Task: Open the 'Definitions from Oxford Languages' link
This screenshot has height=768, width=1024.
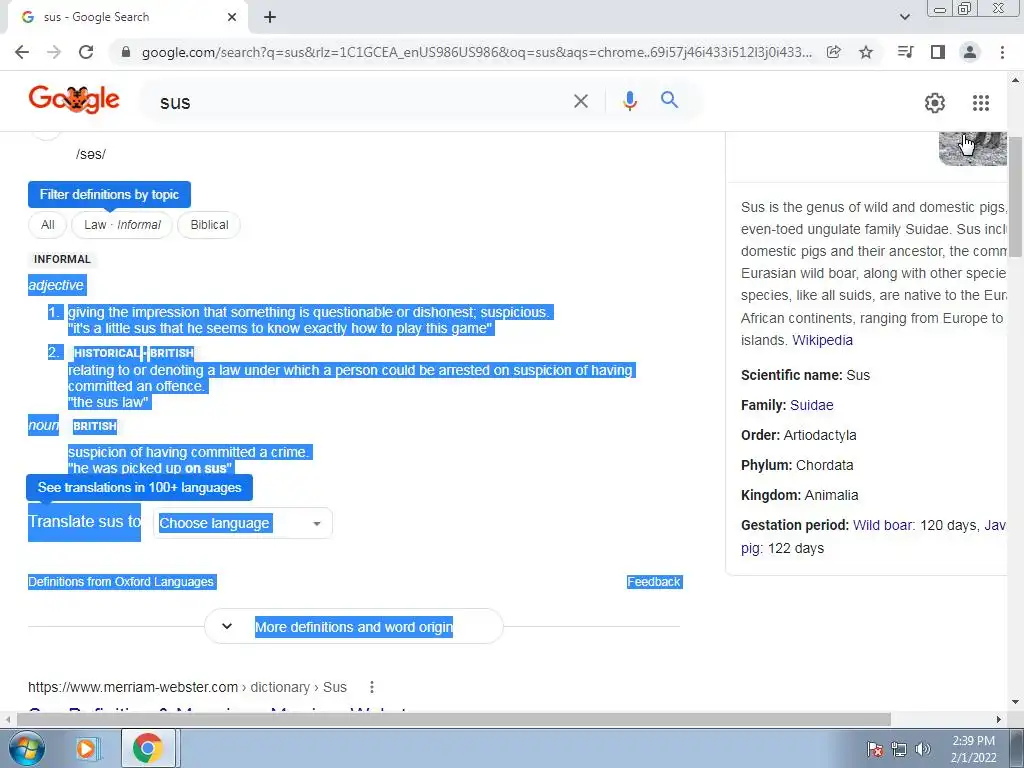Action: pos(121,582)
